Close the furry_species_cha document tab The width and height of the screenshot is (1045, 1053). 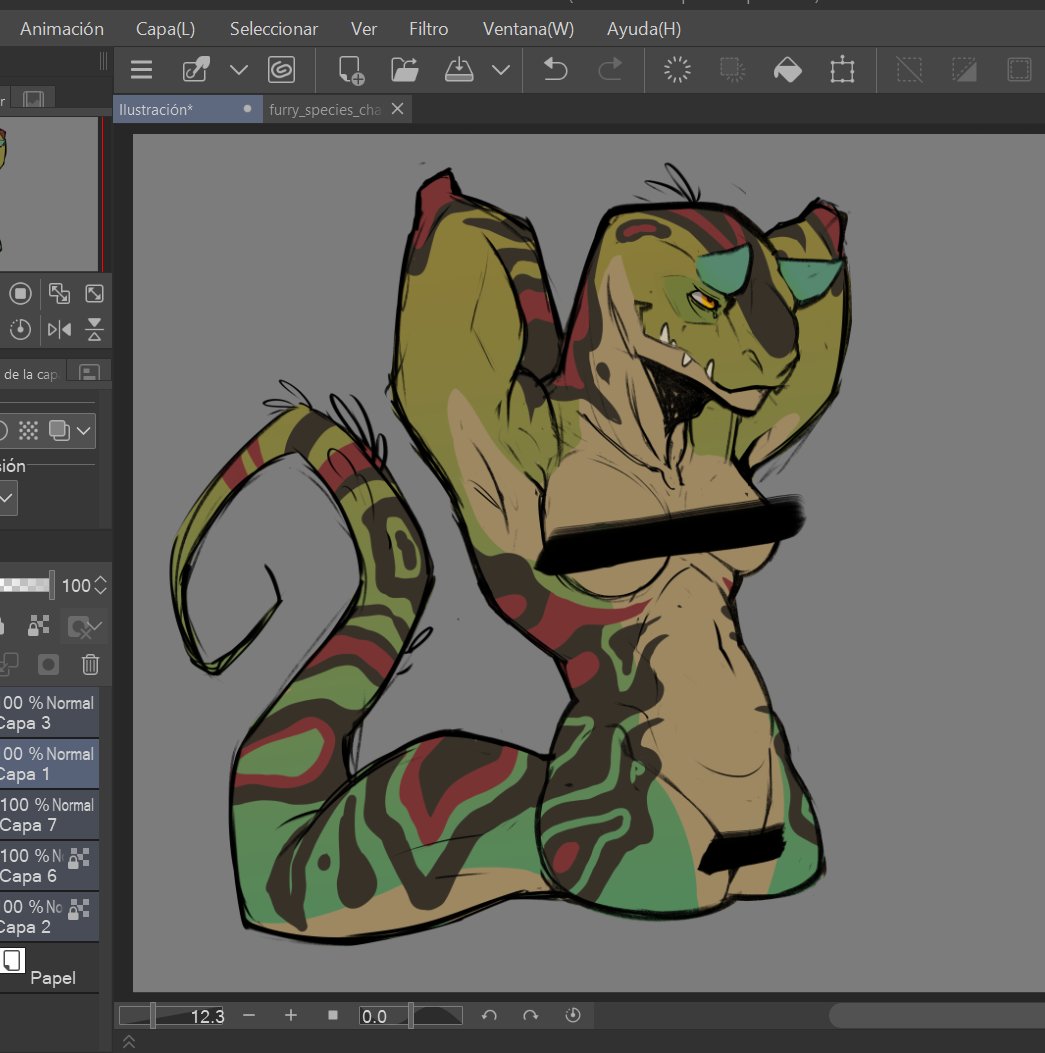pos(397,109)
